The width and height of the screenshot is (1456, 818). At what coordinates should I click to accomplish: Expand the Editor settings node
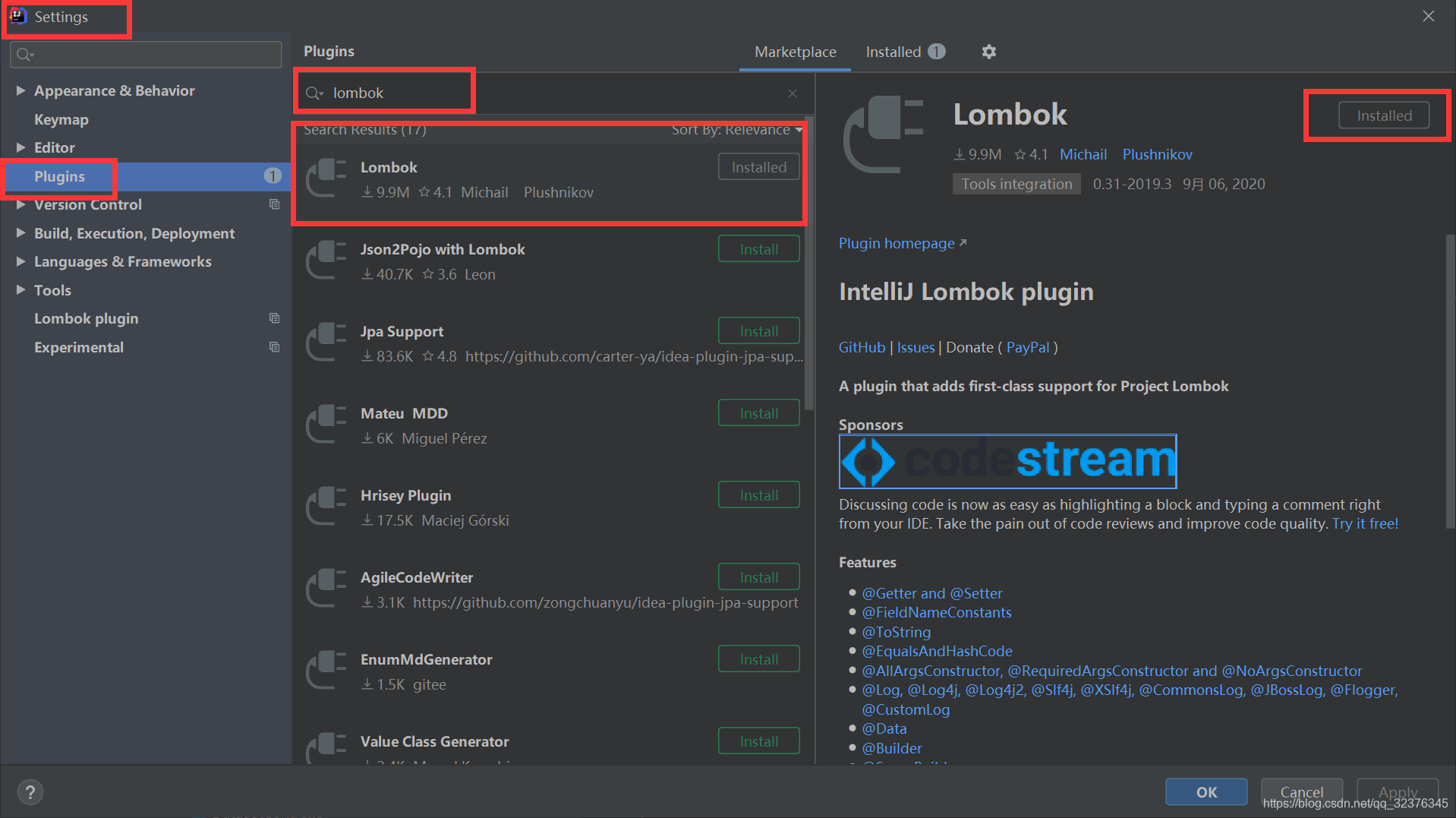pyautogui.click(x=20, y=147)
